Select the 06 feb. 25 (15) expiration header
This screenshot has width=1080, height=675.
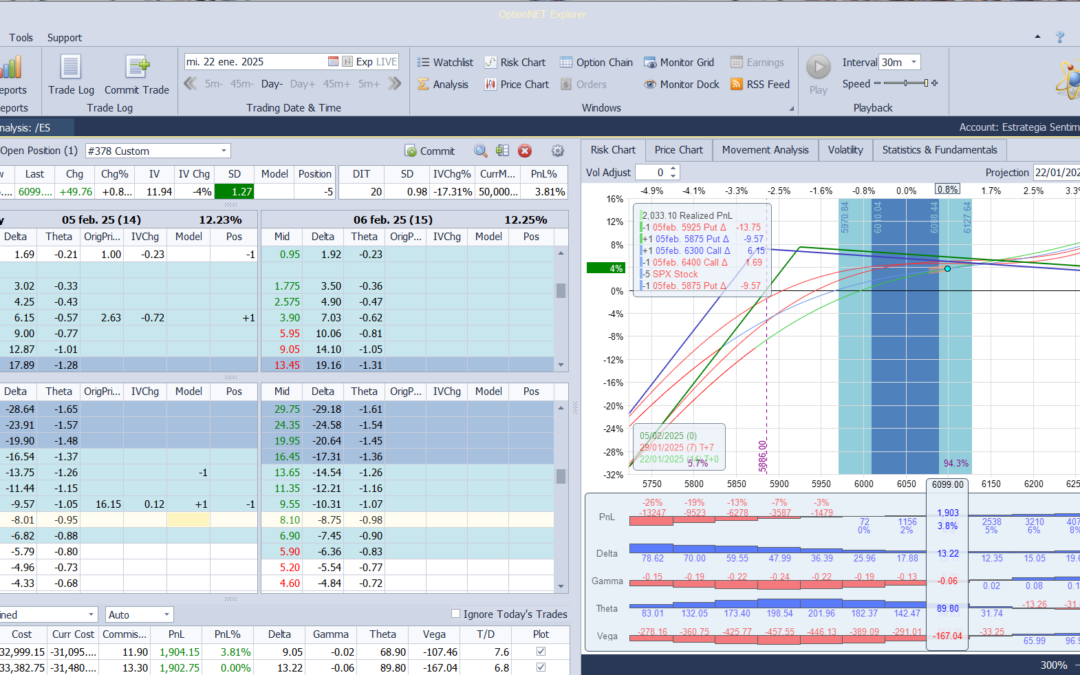pos(393,220)
